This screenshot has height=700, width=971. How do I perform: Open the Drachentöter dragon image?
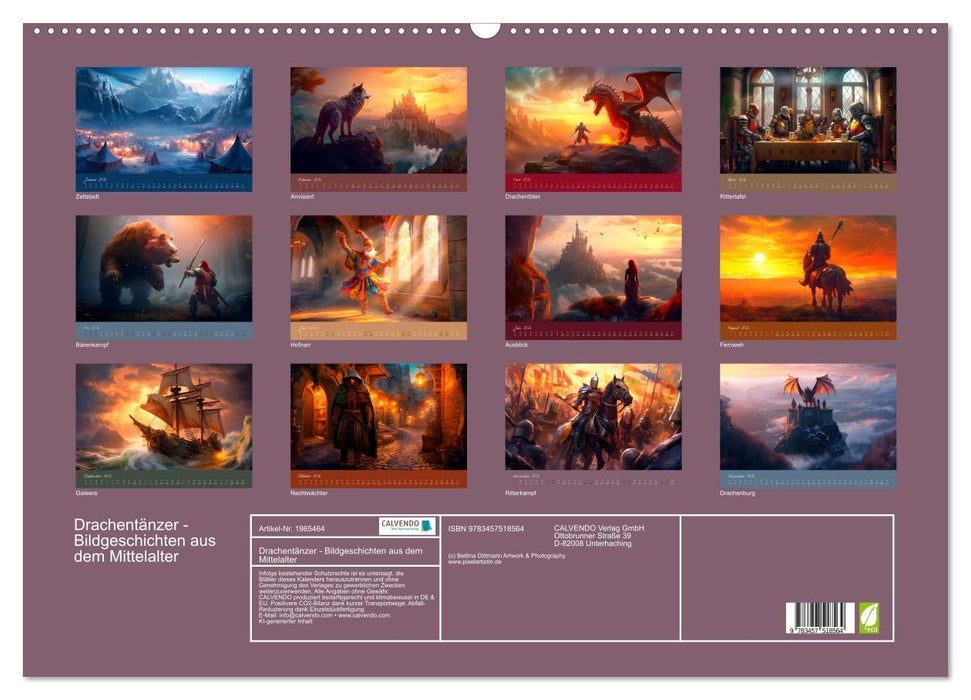click(593, 121)
